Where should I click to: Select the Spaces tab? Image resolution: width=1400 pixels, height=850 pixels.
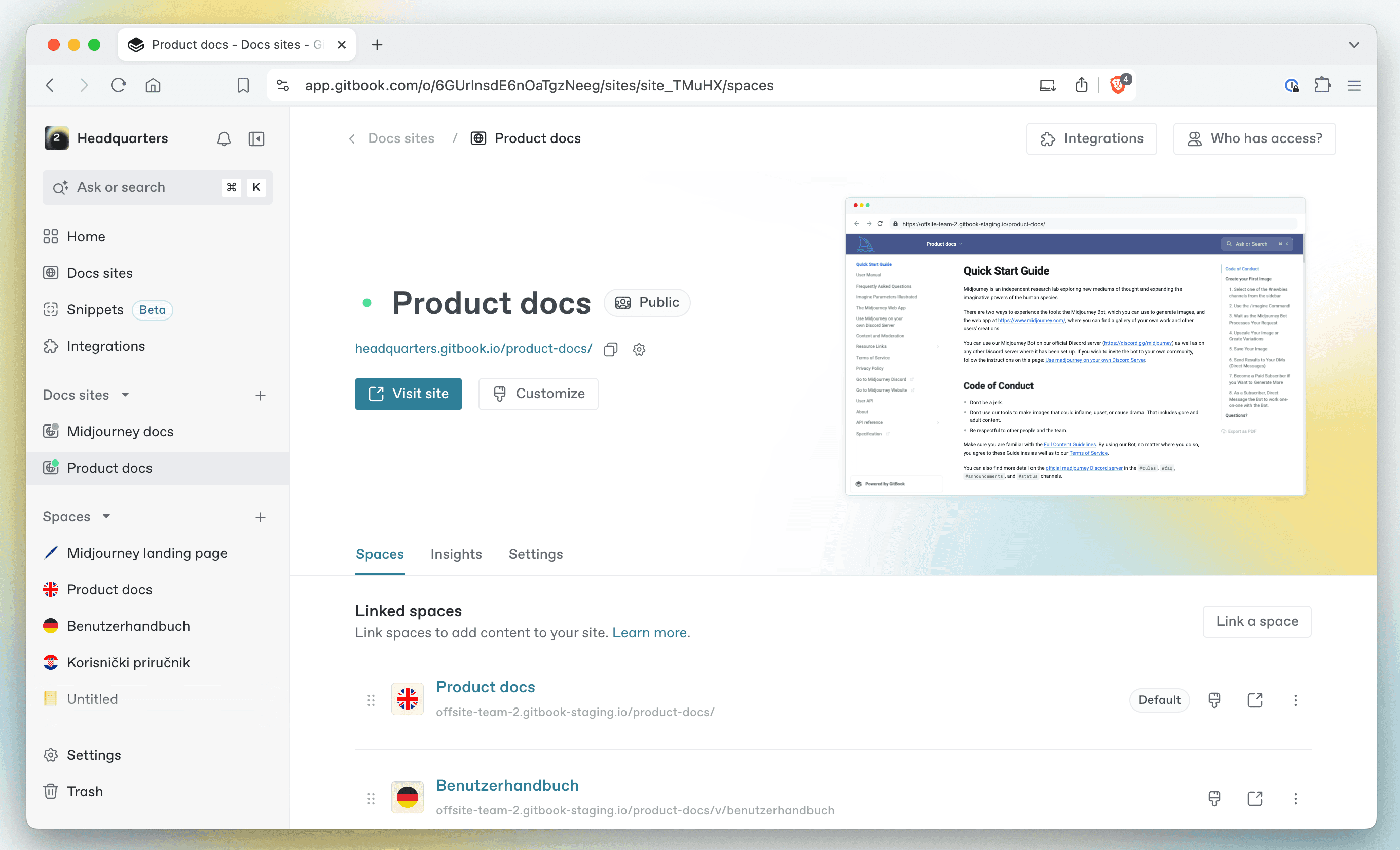pos(380,554)
